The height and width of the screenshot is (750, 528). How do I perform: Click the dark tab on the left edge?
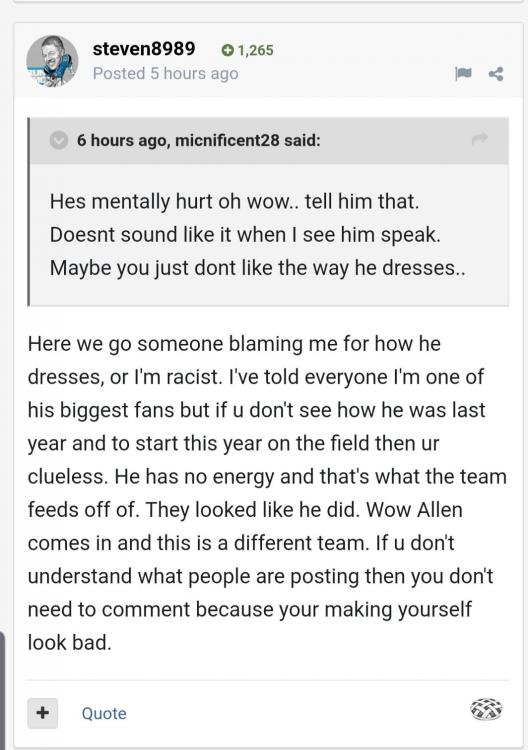click(2, 690)
